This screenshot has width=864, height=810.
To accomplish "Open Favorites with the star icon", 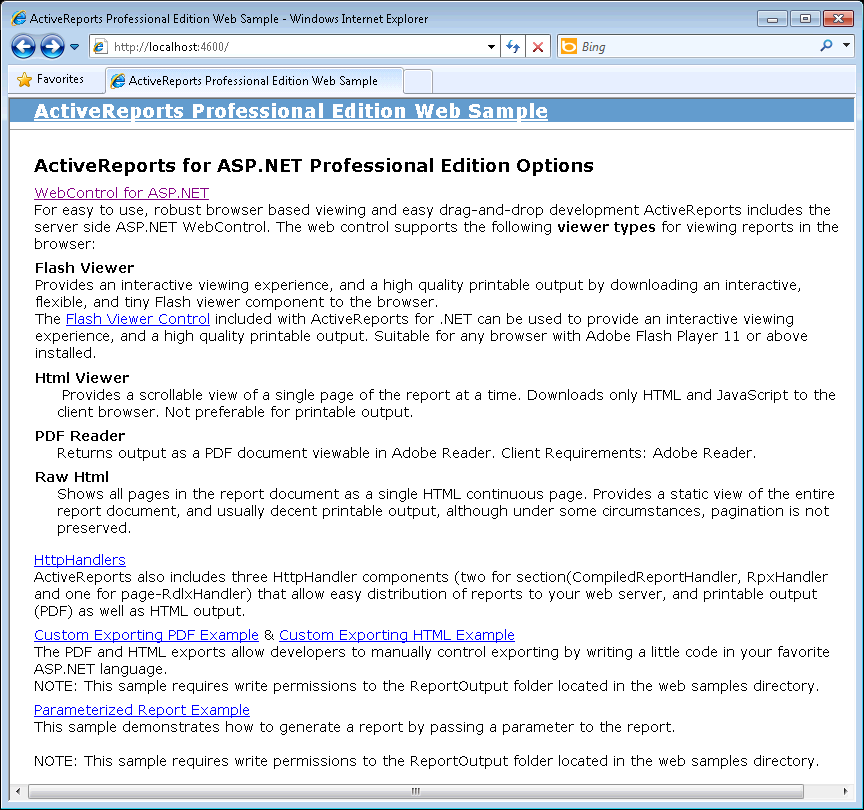I will coord(48,79).
